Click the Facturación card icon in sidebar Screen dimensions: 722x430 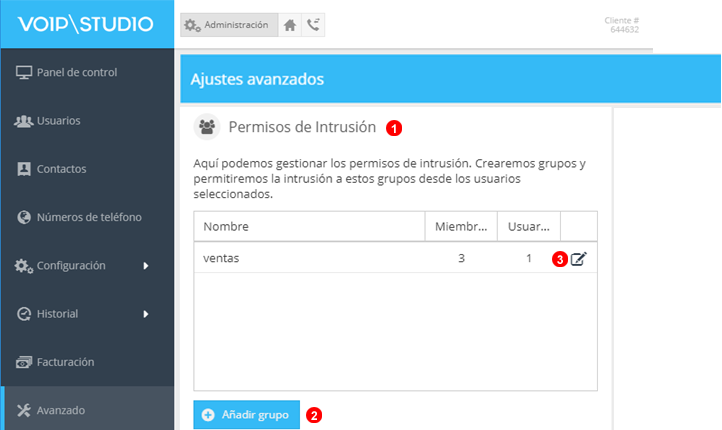point(24,362)
